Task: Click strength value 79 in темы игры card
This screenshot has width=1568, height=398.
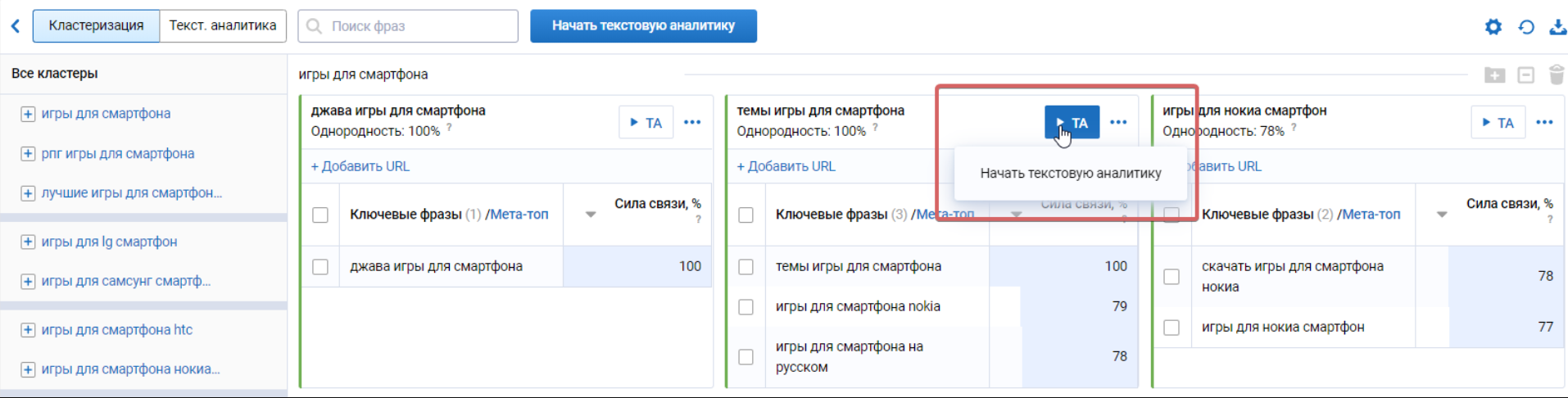Action: pos(1120,306)
